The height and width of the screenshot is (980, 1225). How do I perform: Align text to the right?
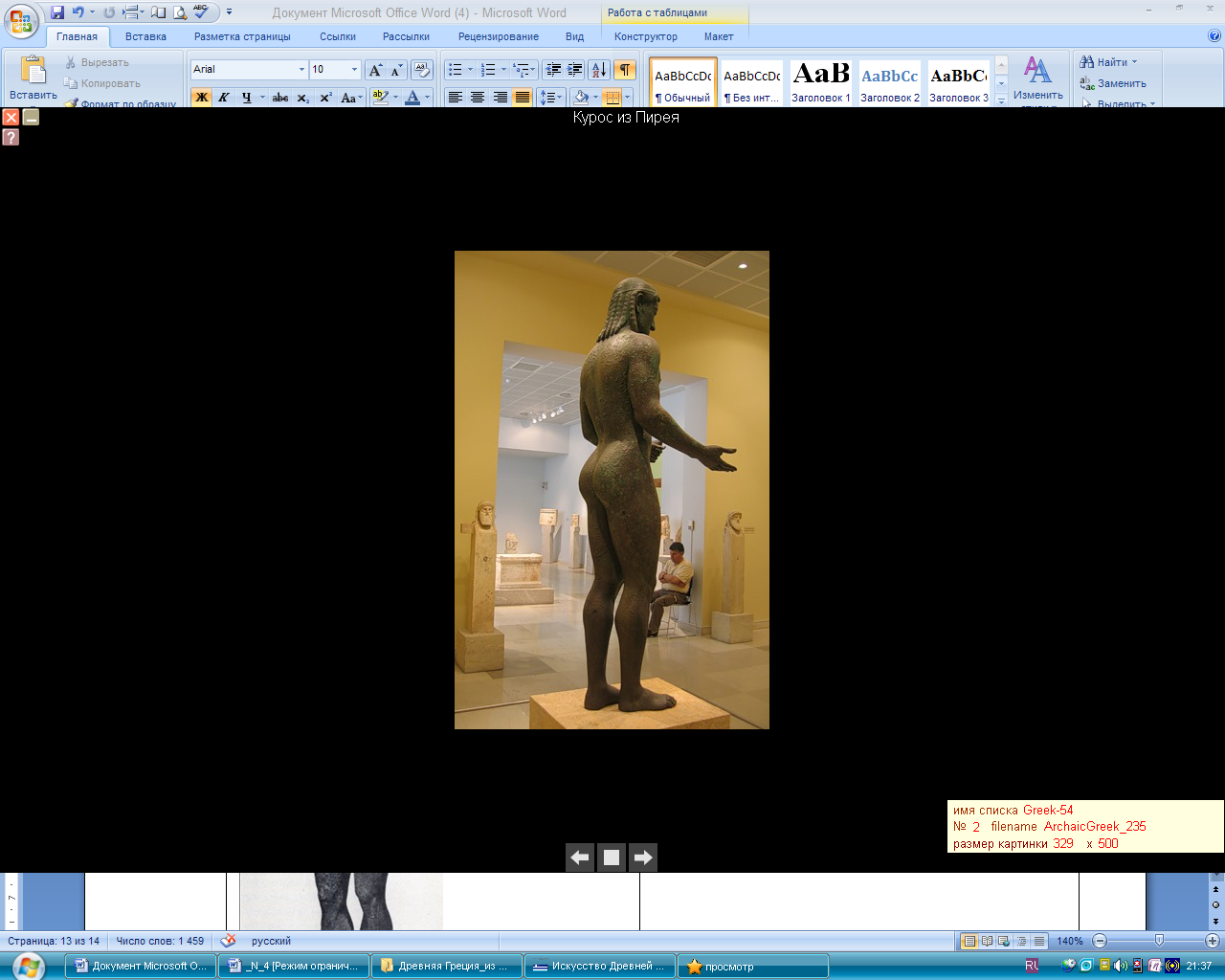click(500, 98)
